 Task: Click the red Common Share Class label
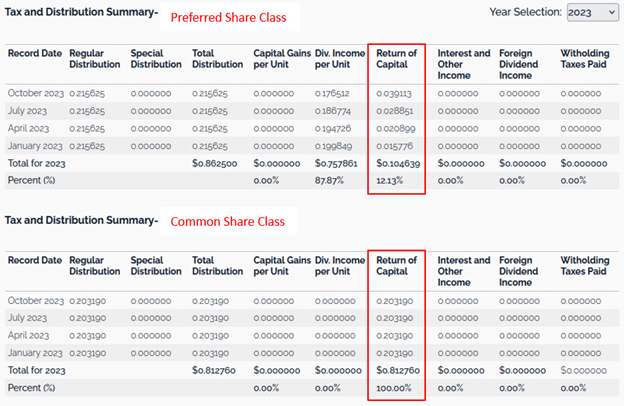coord(230,221)
